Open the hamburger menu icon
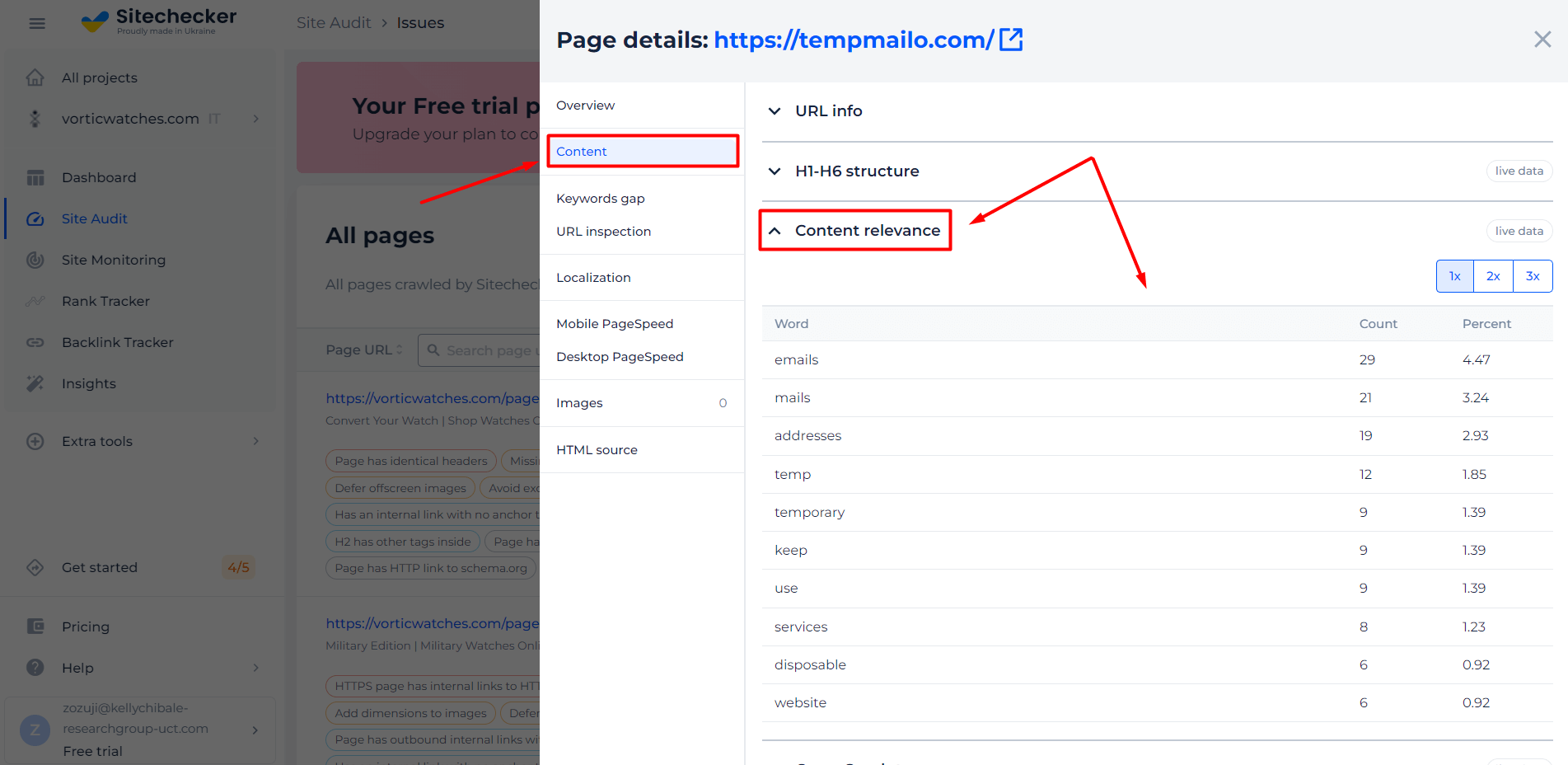The height and width of the screenshot is (765, 1568). tap(37, 23)
